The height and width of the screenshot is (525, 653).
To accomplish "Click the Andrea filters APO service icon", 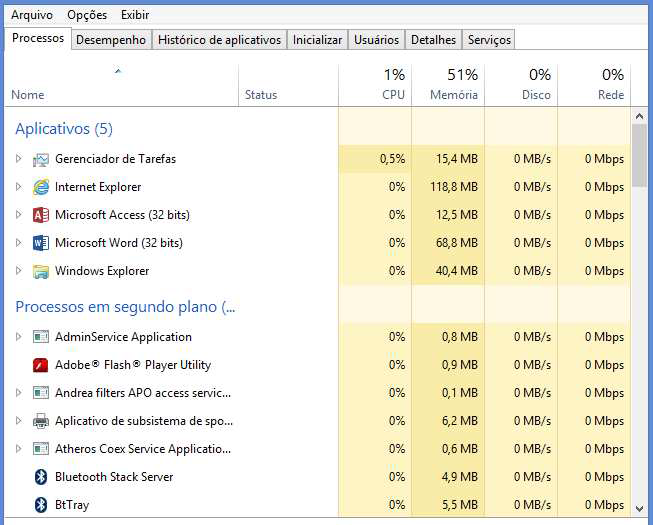I will [41, 393].
